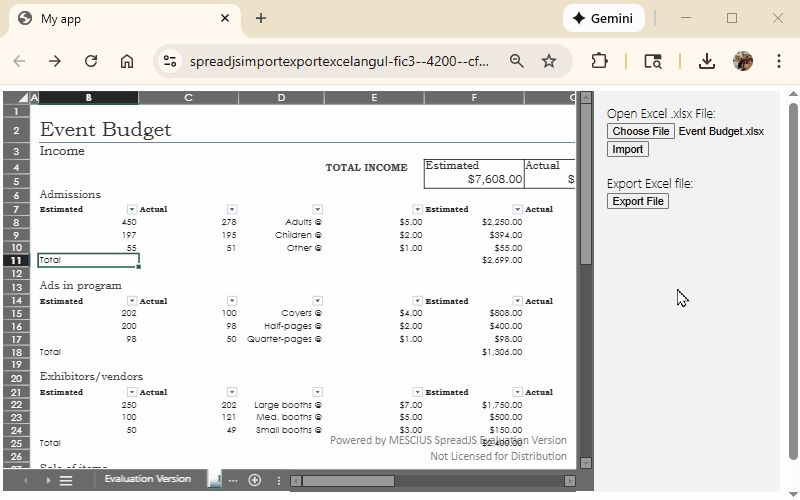Show previous sheet tabs with left arrow
This screenshot has height=500, width=800.
pos(26,480)
